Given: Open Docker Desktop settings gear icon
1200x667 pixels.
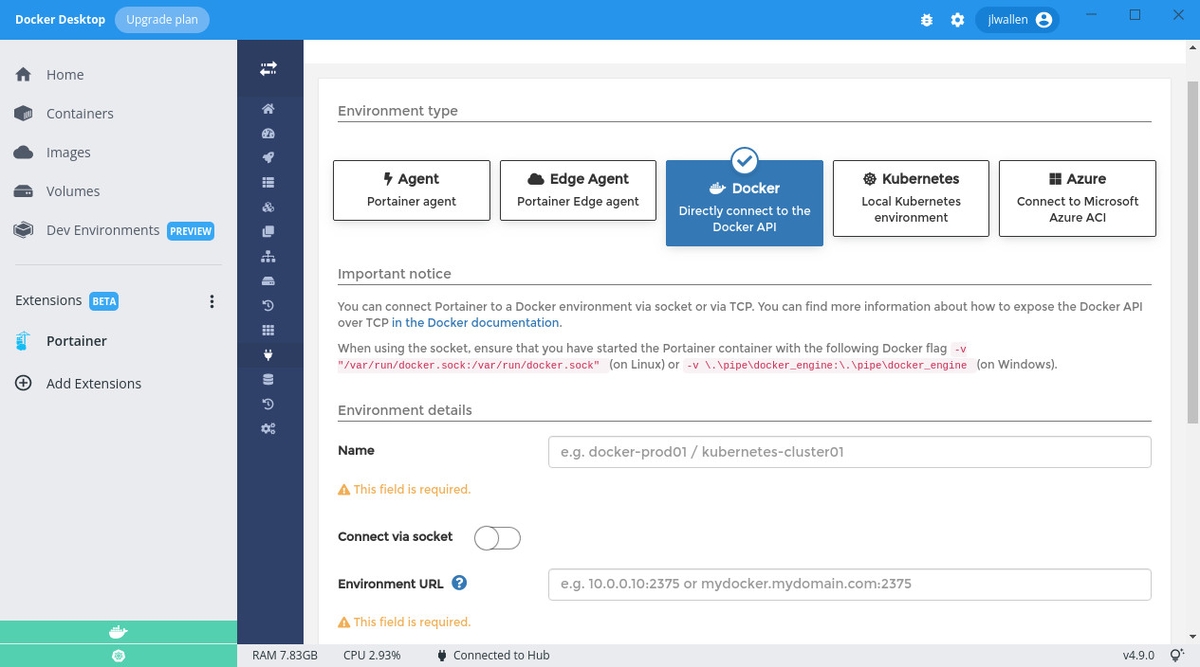Looking at the screenshot, I should pos(957,20).
